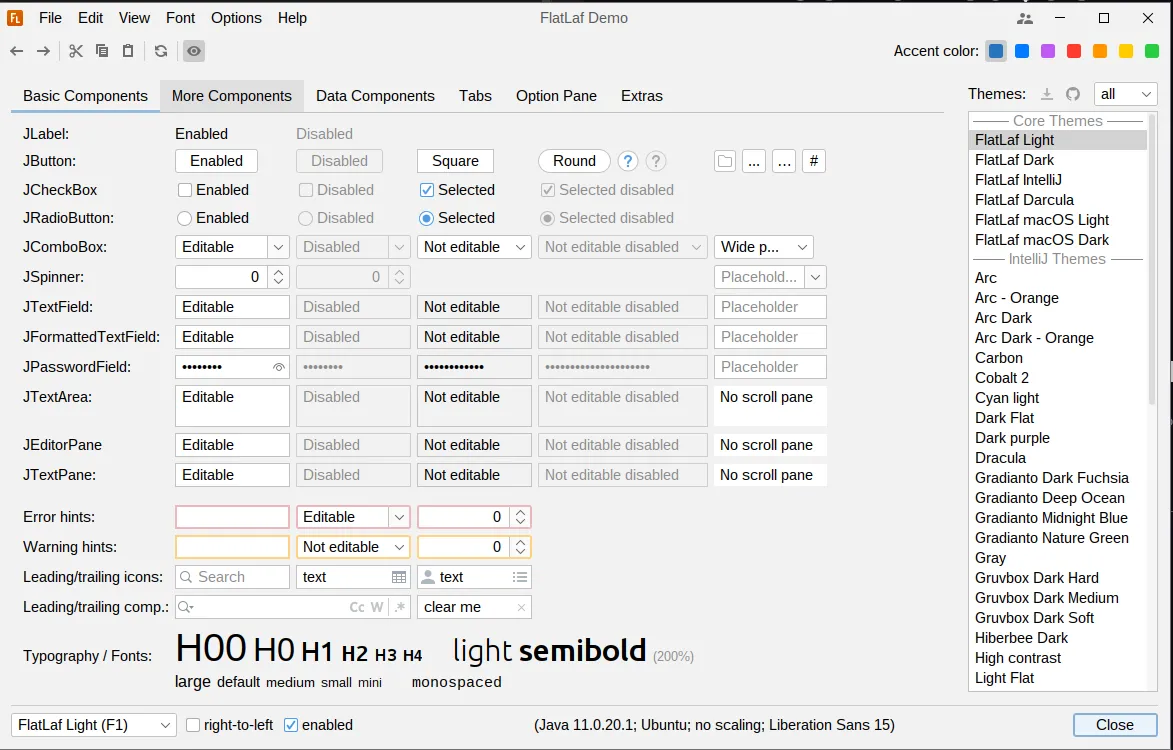Click the Round button

[575, 161]
